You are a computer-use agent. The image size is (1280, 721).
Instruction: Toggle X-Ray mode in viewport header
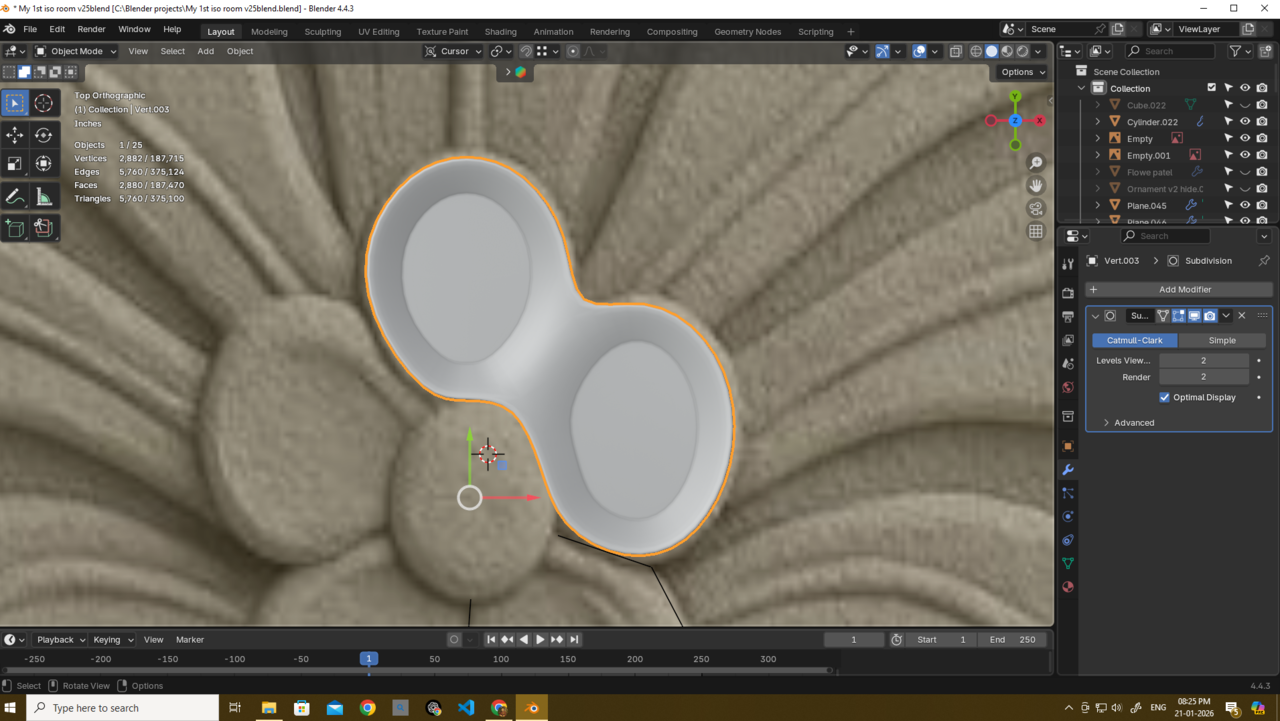point(956,51)
